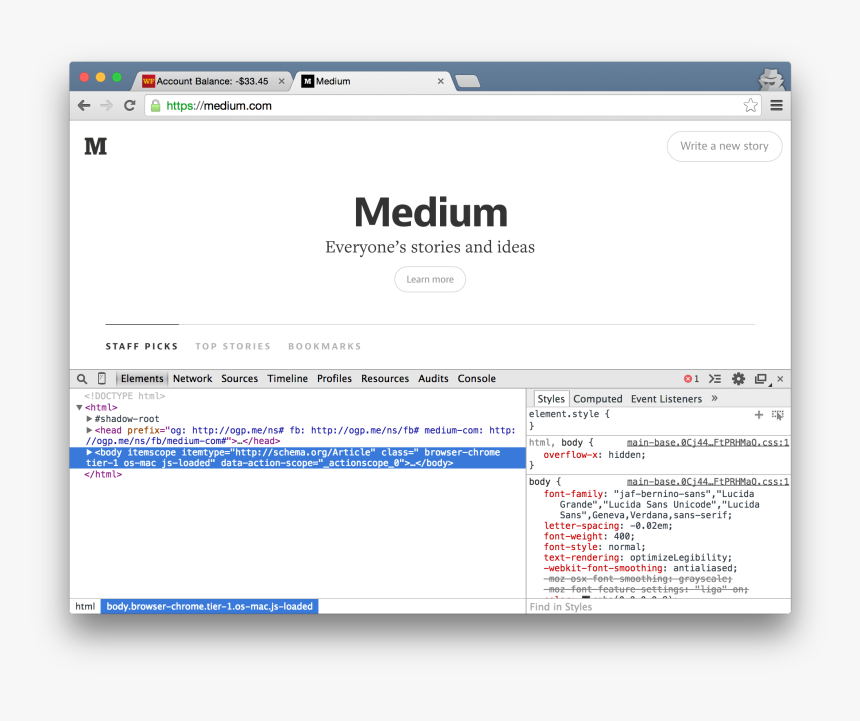Select the Medium browser tab
The height and width of the screenshot is (721, 860).
click(x=373, y=81)
